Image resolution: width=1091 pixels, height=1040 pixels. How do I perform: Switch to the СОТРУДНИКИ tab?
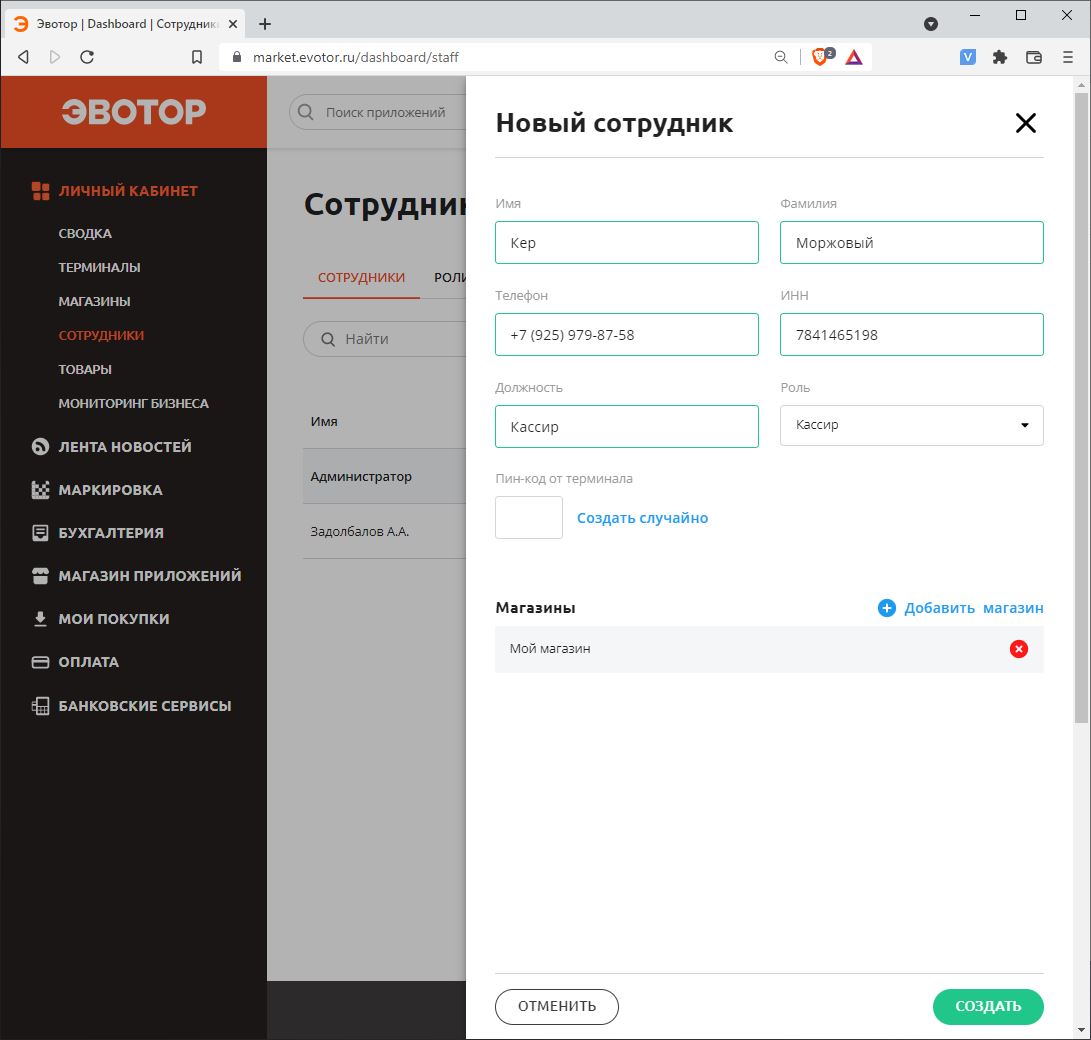coord(360,277)
